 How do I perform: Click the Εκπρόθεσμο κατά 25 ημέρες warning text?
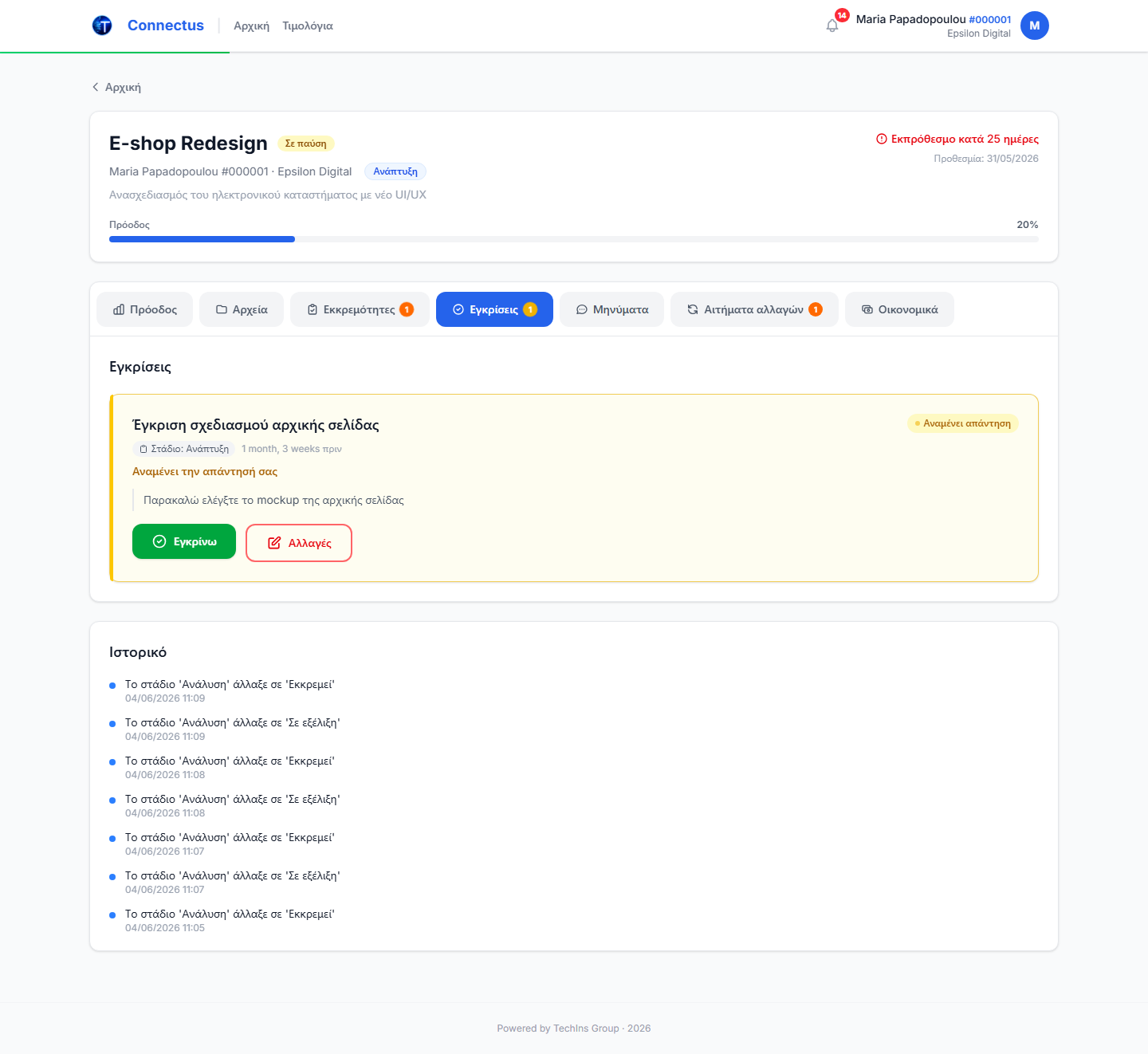click(965, 139)
